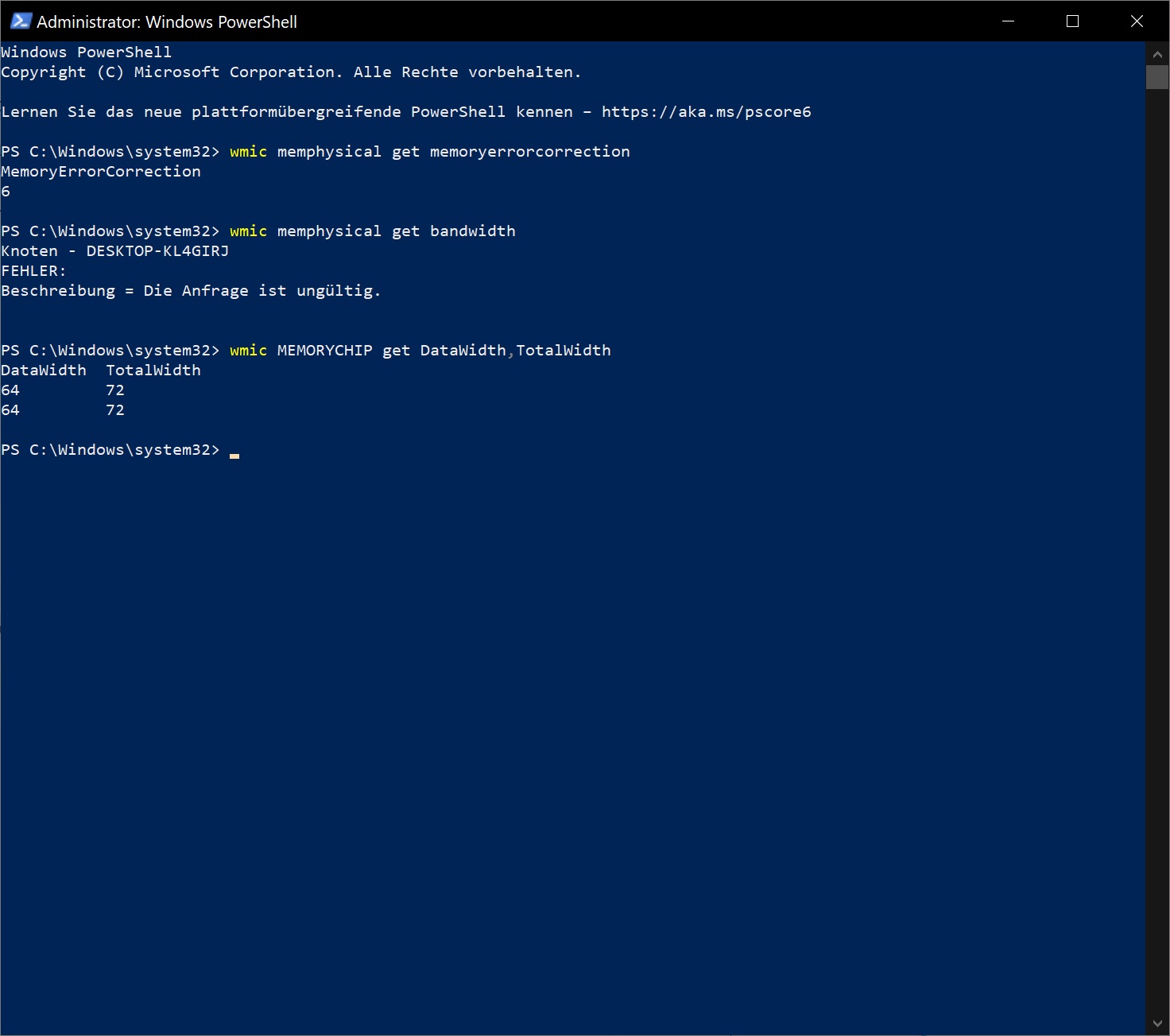Screen dimensions: 1170x1036
Task: Click the vertical scrollbar thumb
Action: 1157,77
